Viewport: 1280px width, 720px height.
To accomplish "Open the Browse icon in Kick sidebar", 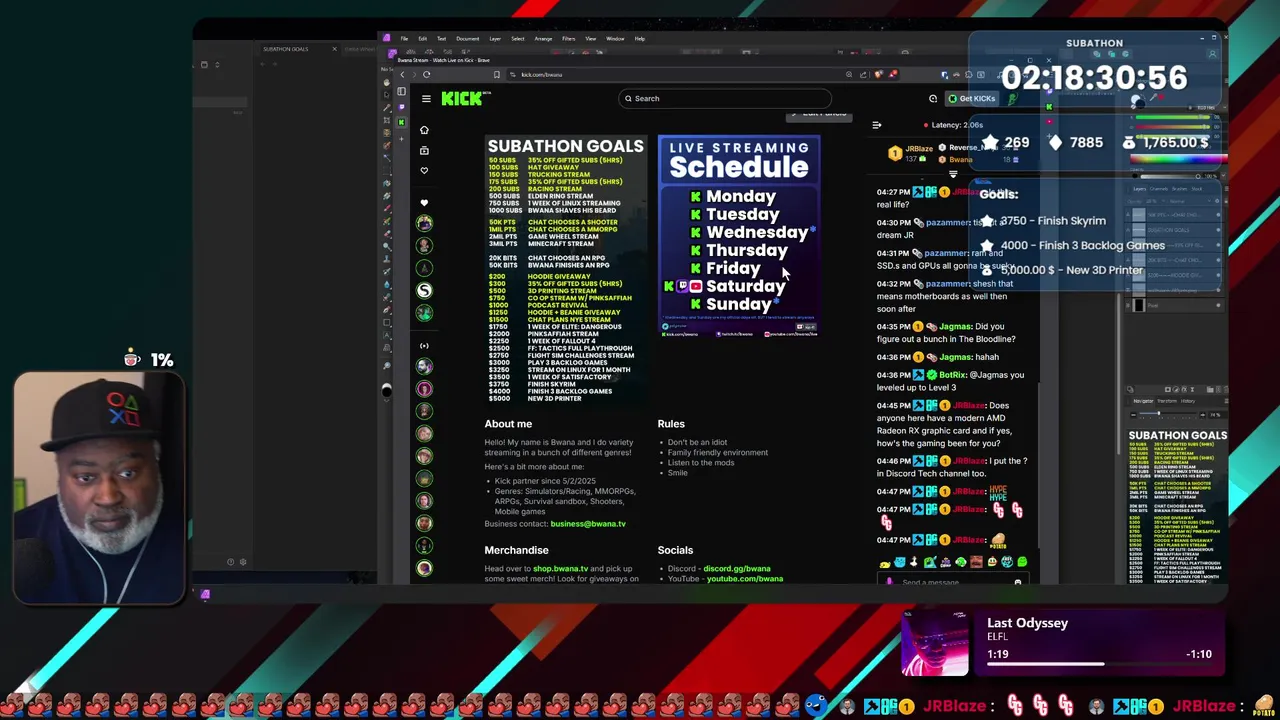I will coord(424,150).
